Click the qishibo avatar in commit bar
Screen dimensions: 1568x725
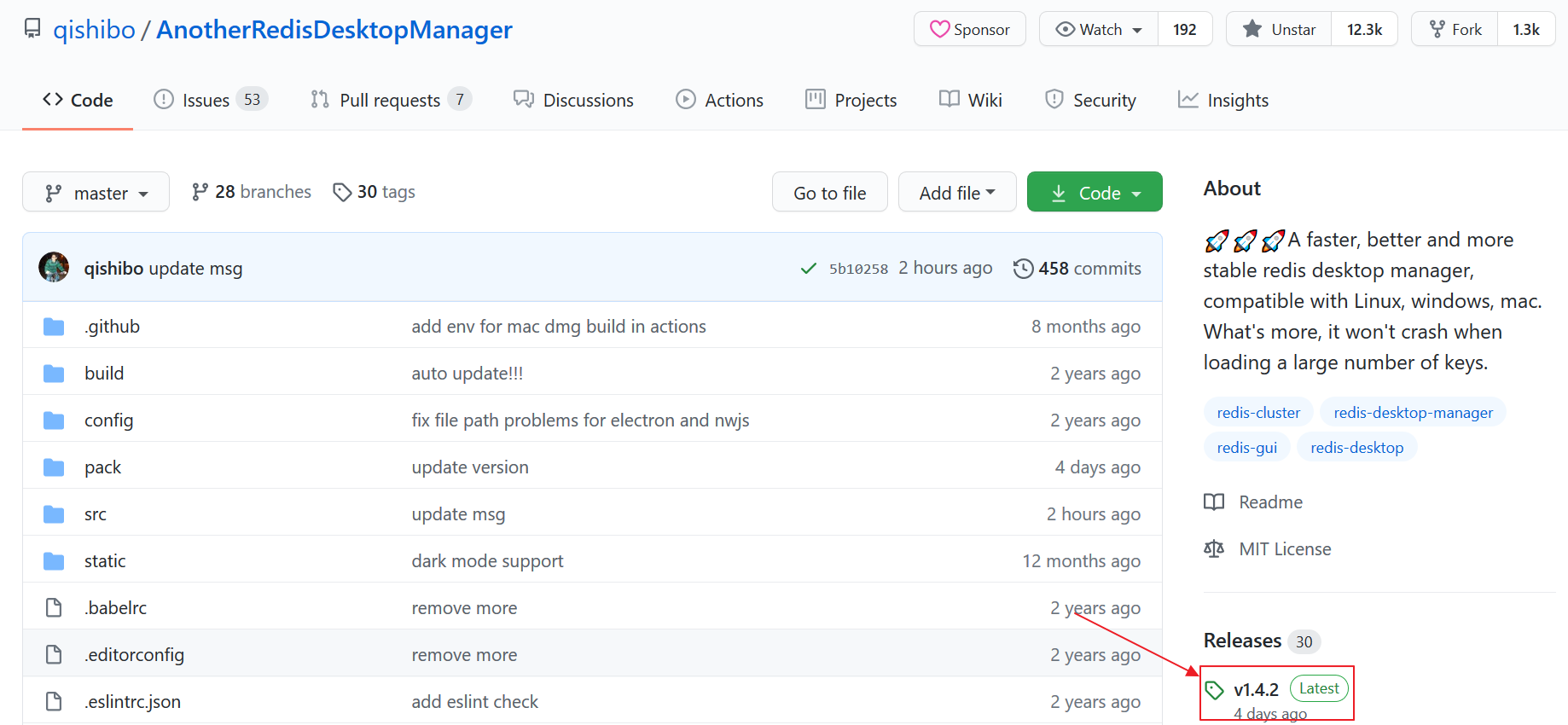[x=54, y=268]
